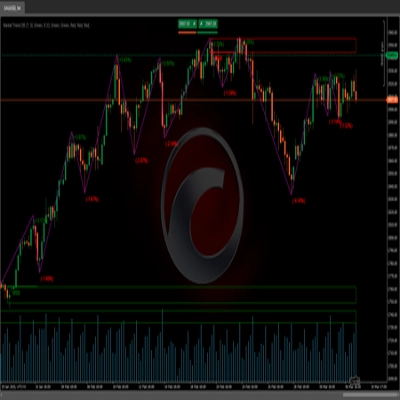Click the horizontal scrollbar thumb below the chart
This screenshot has width=400, height=400.
click(x=371, y=395)
